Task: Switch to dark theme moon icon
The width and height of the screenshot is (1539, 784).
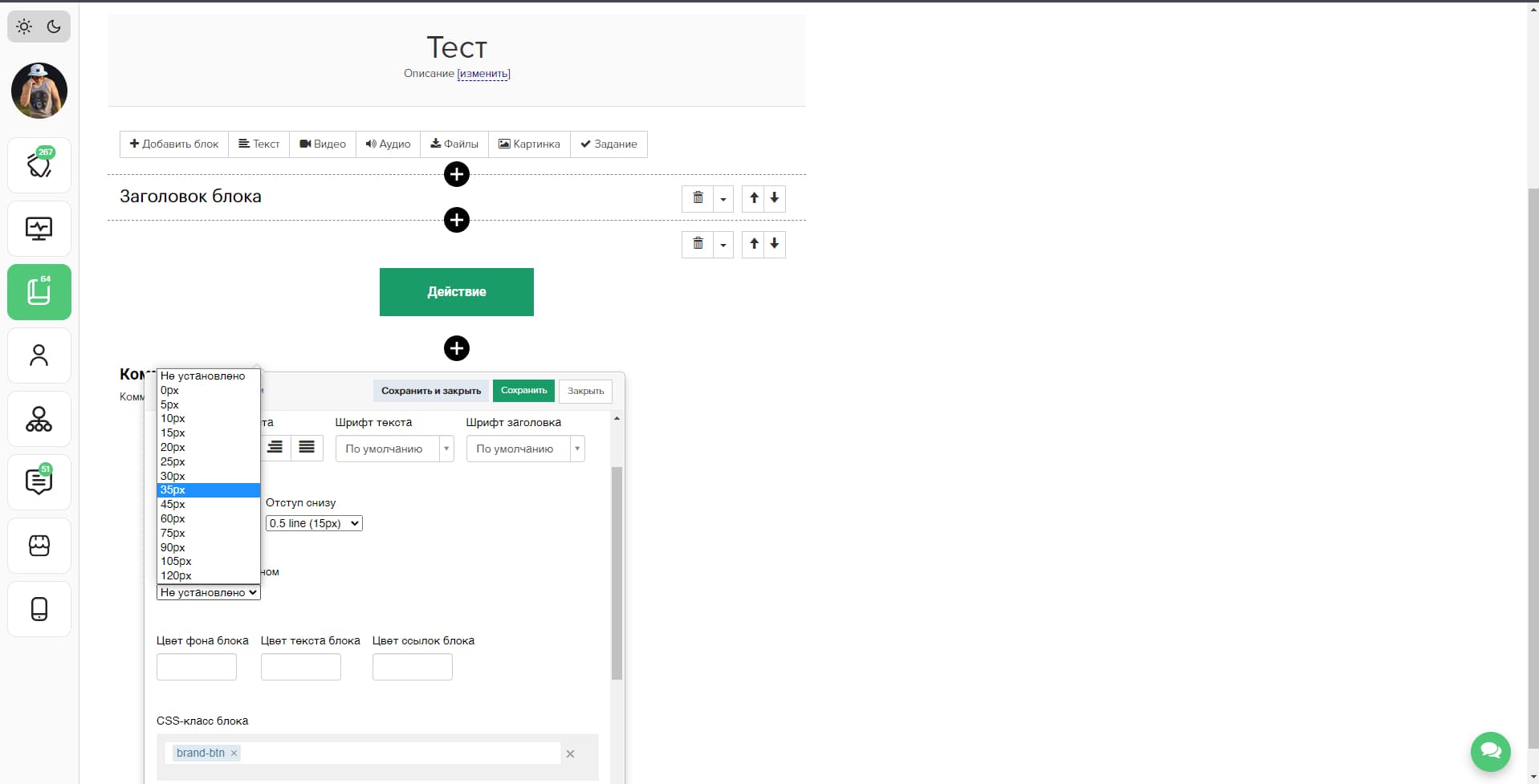Action: click(x=54, y=26)
